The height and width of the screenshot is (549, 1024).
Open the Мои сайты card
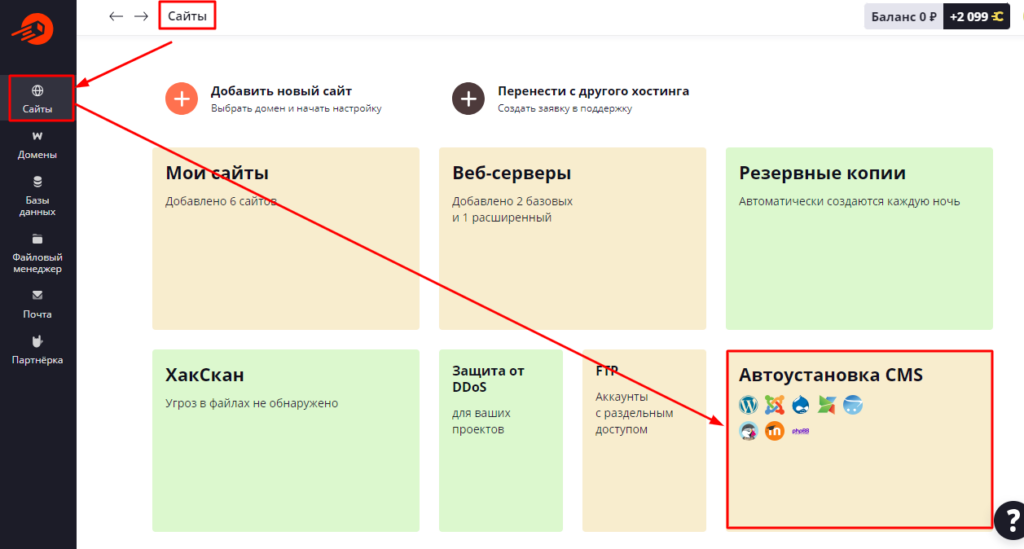tap(286, 238)
